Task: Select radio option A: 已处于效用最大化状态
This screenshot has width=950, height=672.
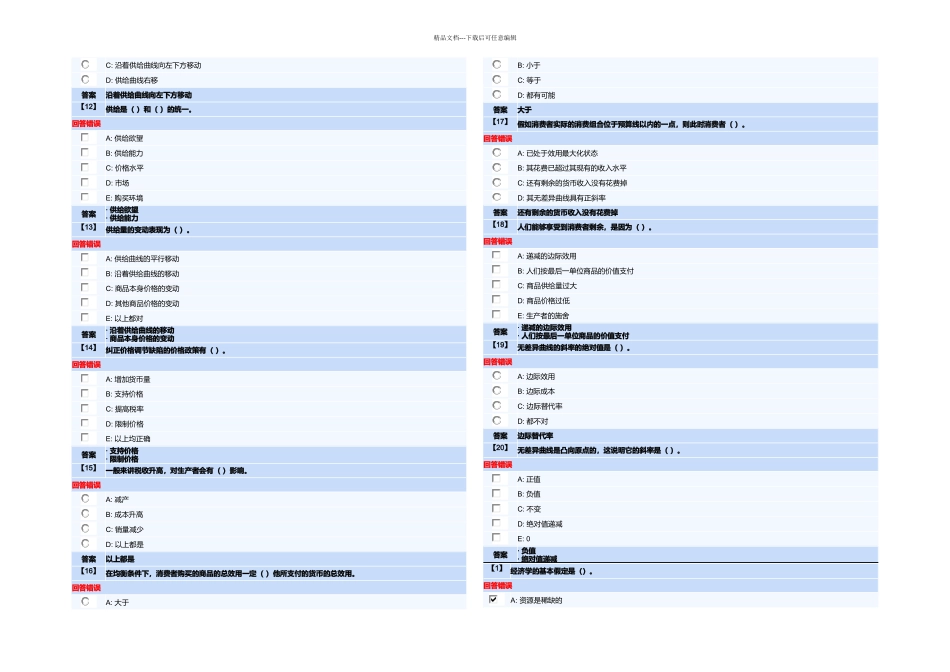Action: coord(497,153)
